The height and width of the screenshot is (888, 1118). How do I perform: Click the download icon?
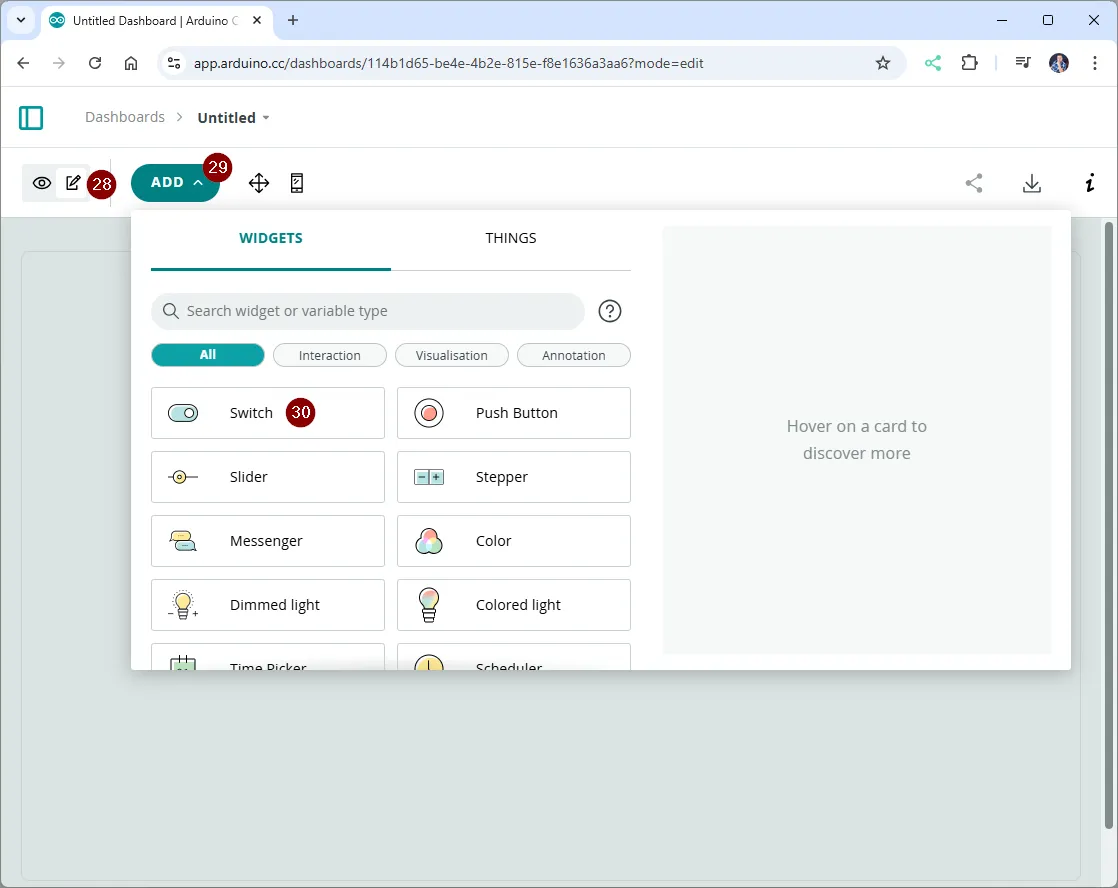pyautogui.click(x=1032, y=183)
